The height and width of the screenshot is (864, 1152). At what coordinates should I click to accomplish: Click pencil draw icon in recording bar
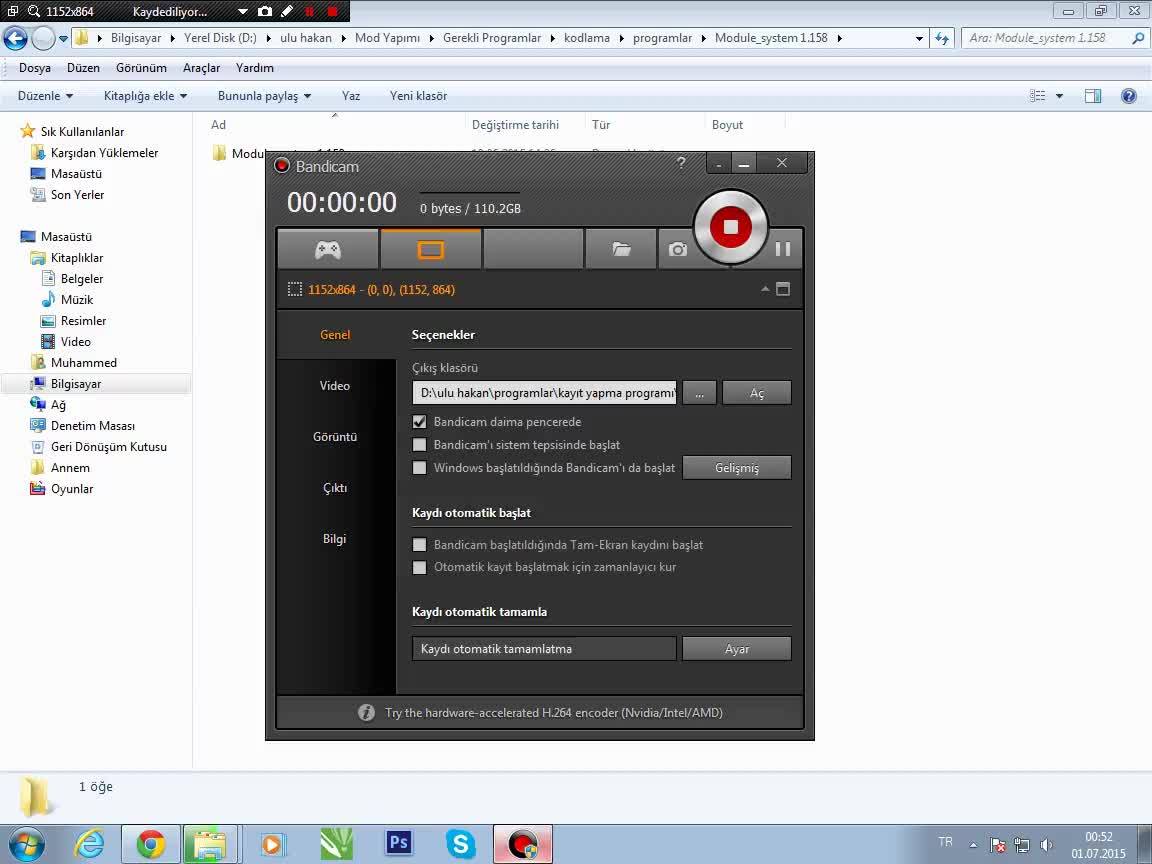[x=287, y=11]
